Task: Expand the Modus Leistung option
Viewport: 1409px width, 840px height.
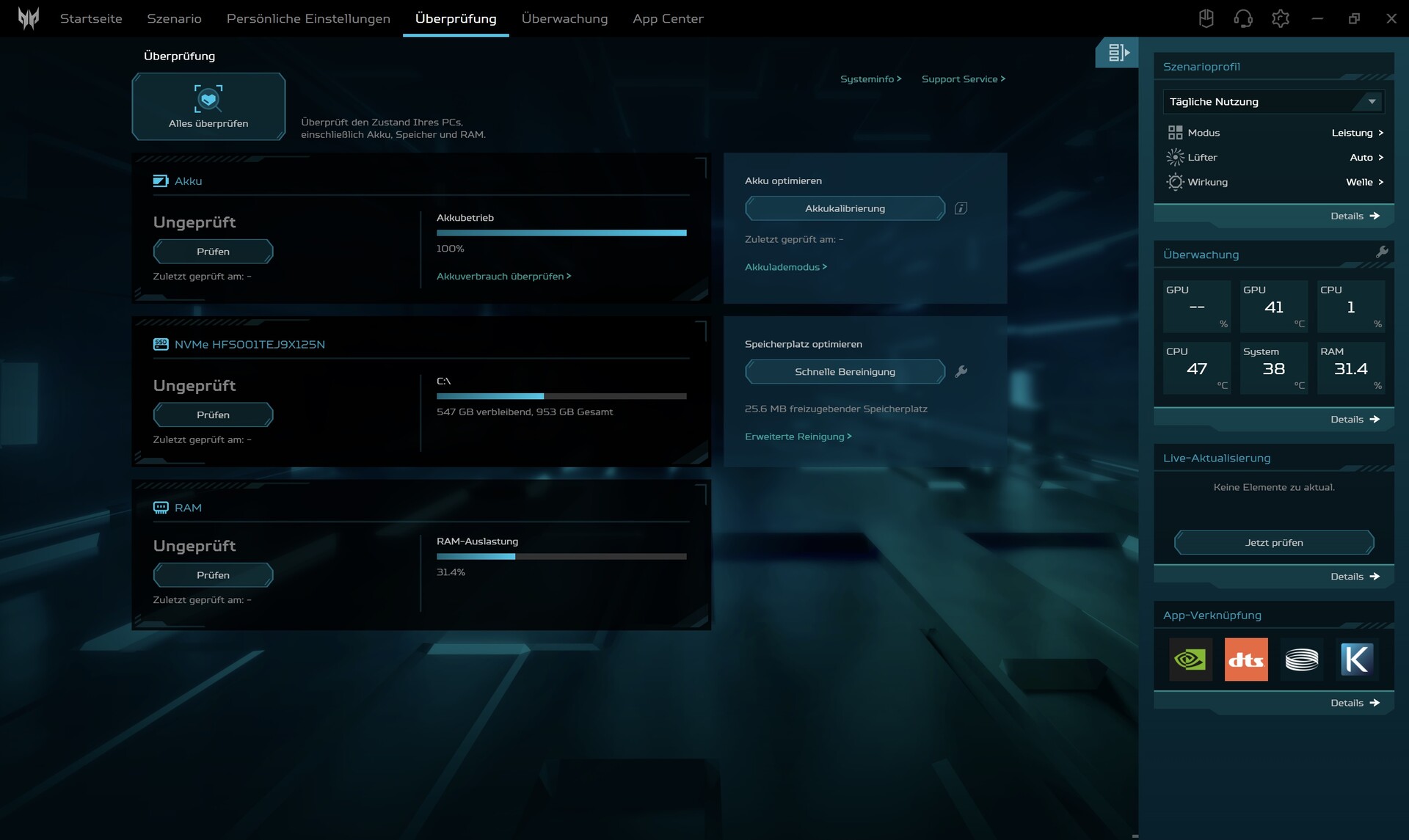Action: [1357, 133]
